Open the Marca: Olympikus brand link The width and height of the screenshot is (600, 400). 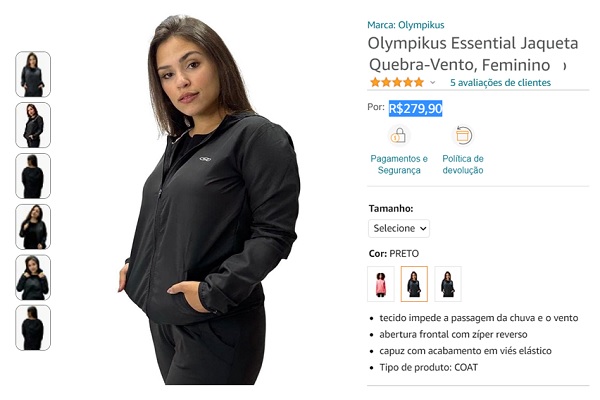click(406, 25)
